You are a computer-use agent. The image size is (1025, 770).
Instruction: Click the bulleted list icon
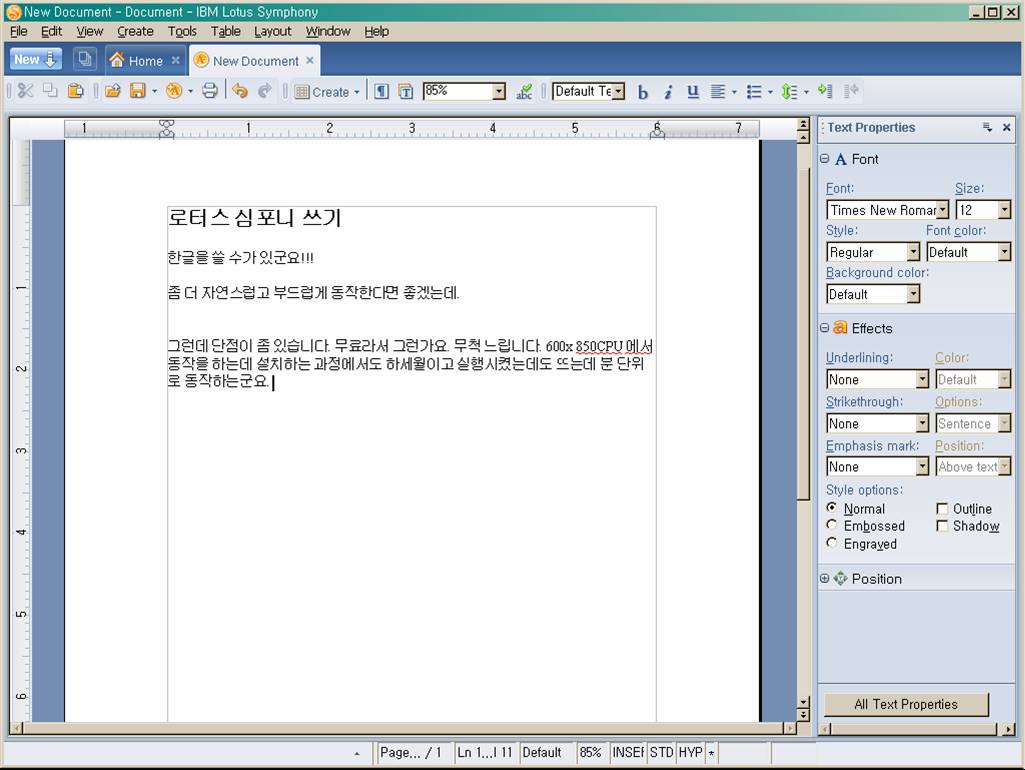[x=754, y=92]
